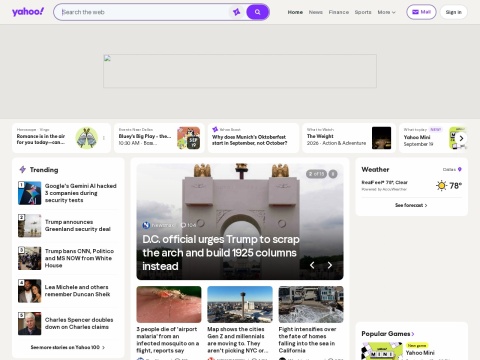Screen dimensions: 480x360
Task: Click the Newsweek source icon
Action: point(146,225)
